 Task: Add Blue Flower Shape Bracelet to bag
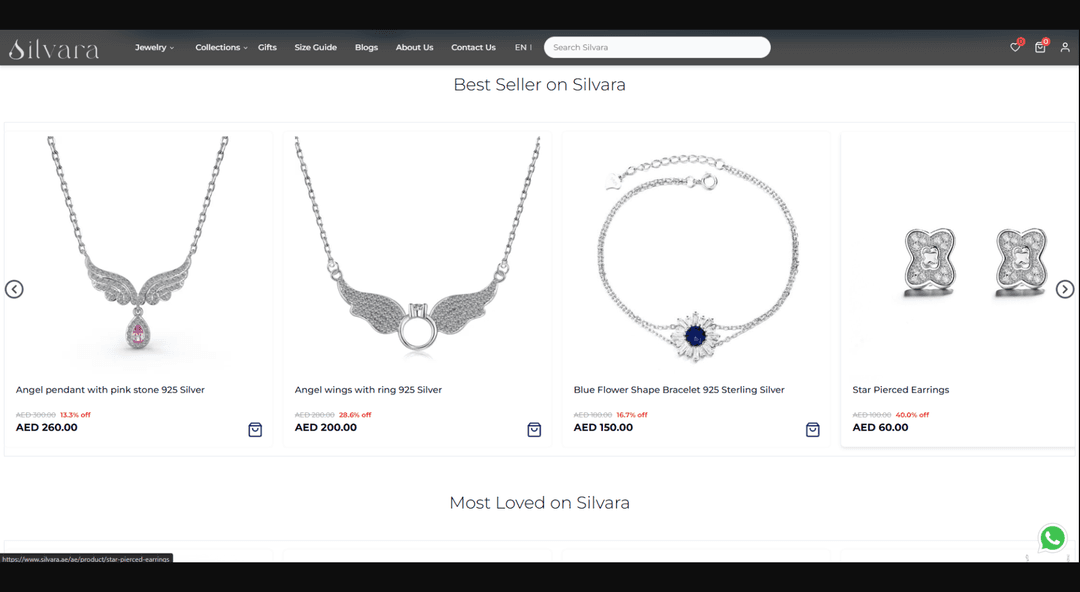[813, 430]
